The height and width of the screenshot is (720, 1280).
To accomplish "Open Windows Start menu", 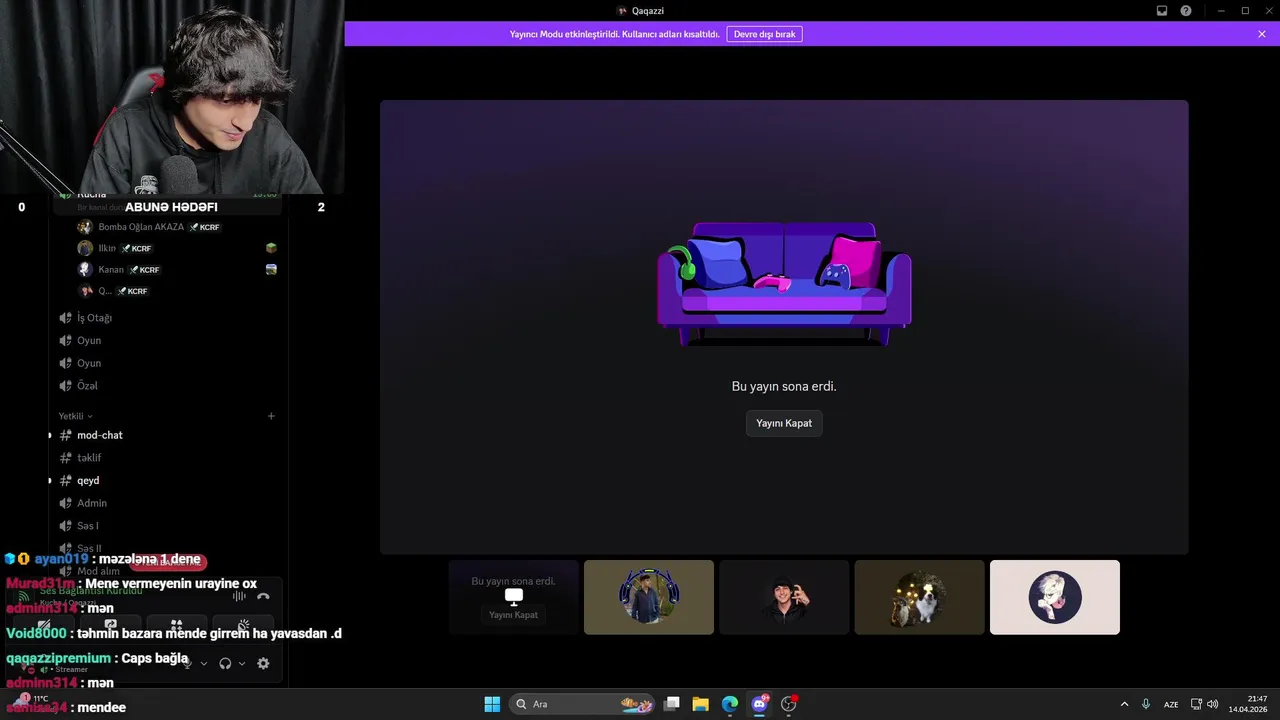I will tap(492, 704).
